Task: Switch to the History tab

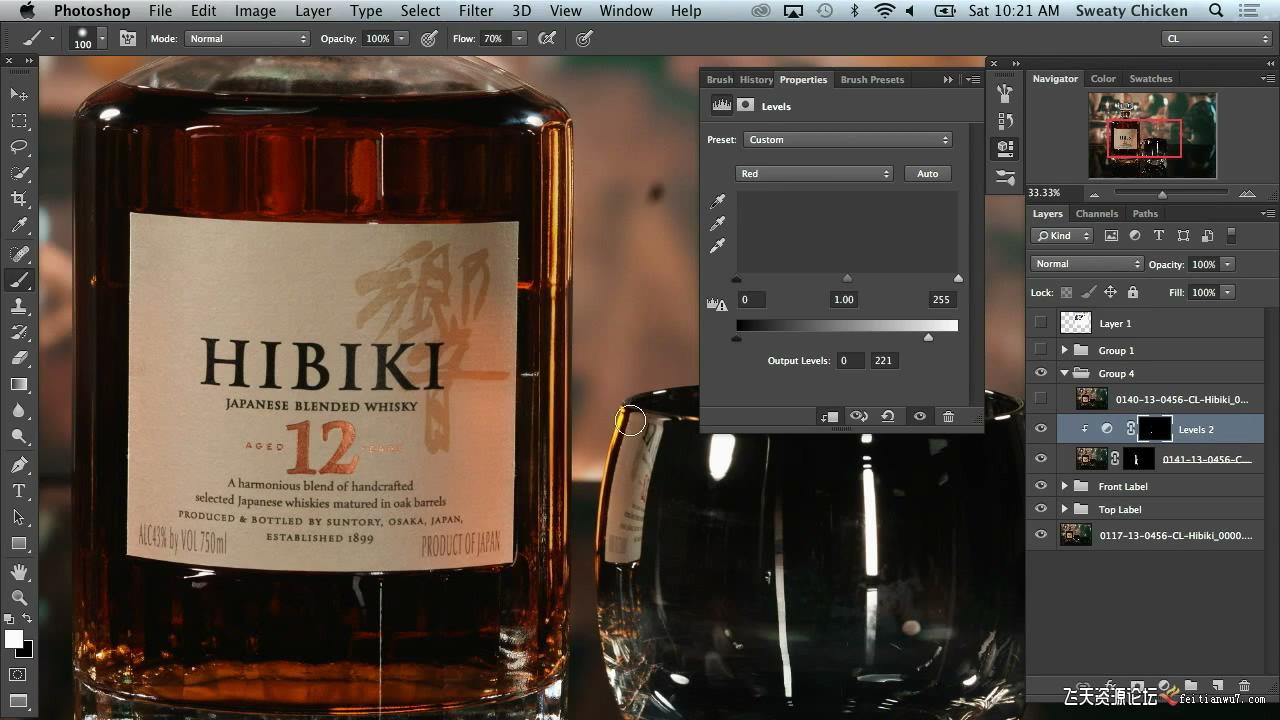Action: coord(756,79)
